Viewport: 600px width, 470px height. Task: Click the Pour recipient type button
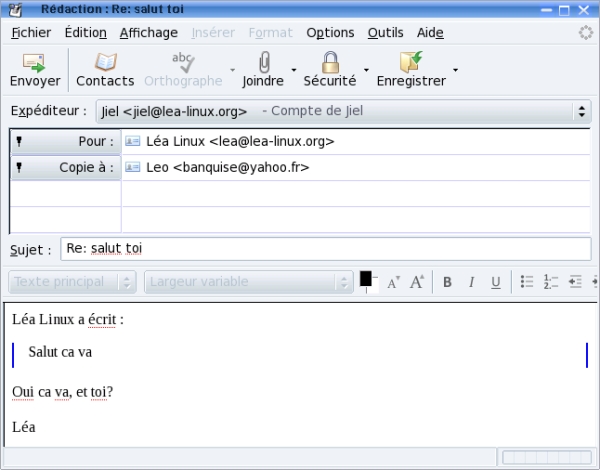click(x=65, y=142)
